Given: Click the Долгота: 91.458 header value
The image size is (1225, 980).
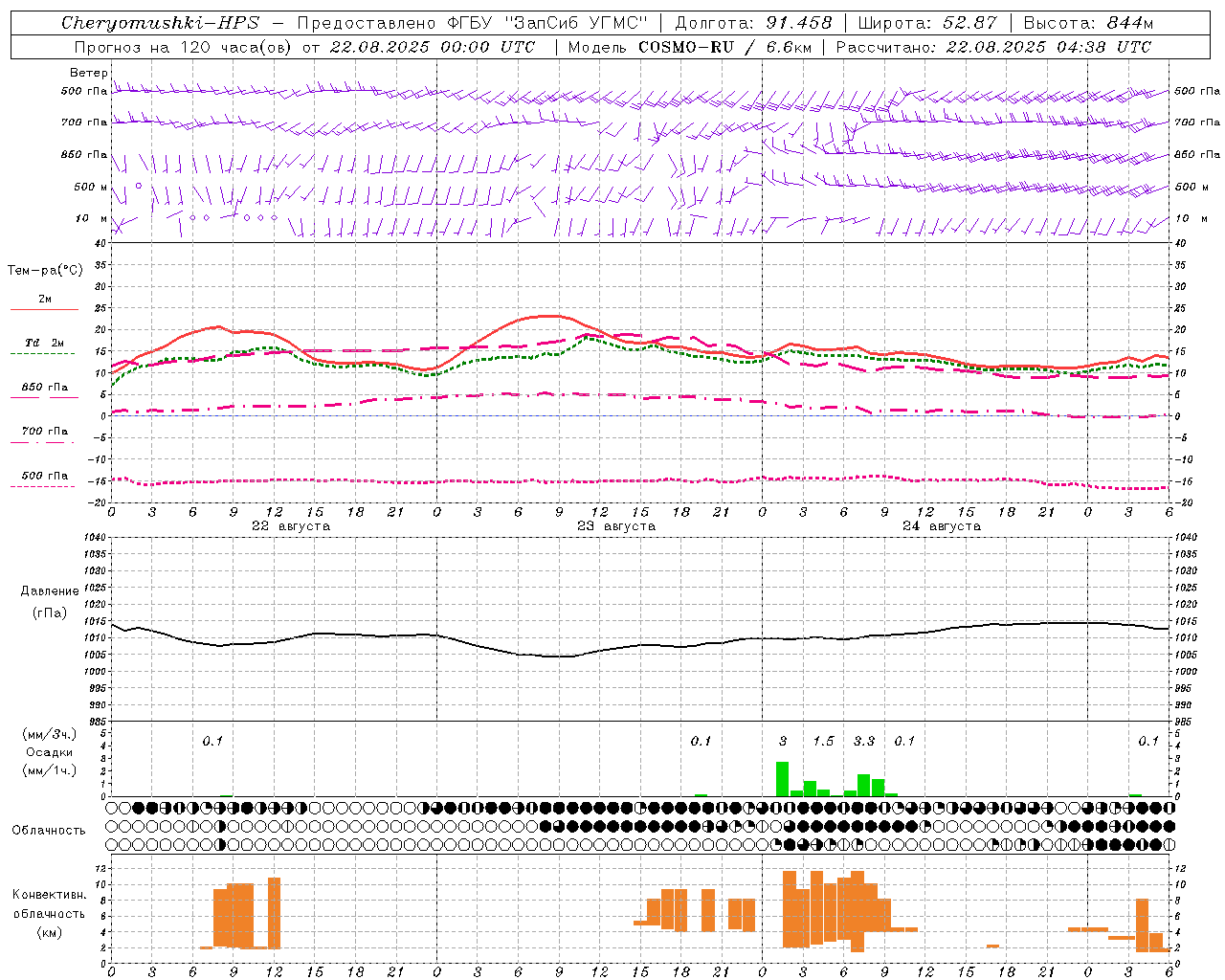Looking at the screenshot, I should (754, 23).
